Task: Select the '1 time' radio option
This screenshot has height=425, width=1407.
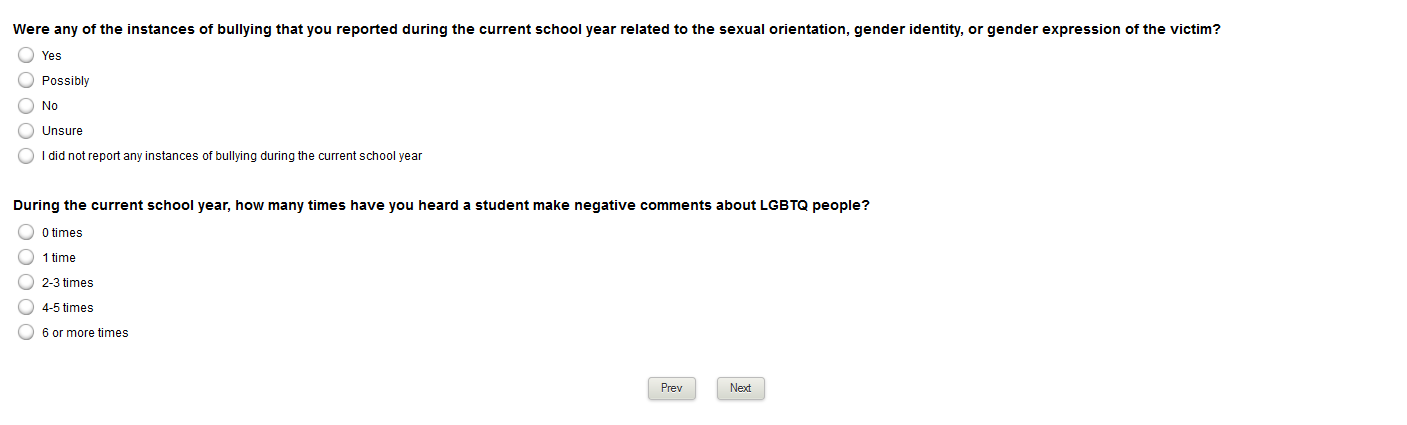Action: click(x=26, y=258)
